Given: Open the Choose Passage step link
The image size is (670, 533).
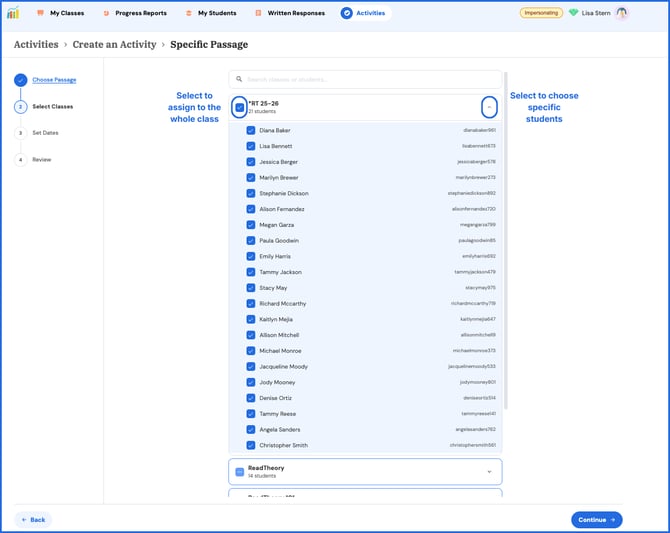Looking at the screenshot, I should [x=54, y=80].
